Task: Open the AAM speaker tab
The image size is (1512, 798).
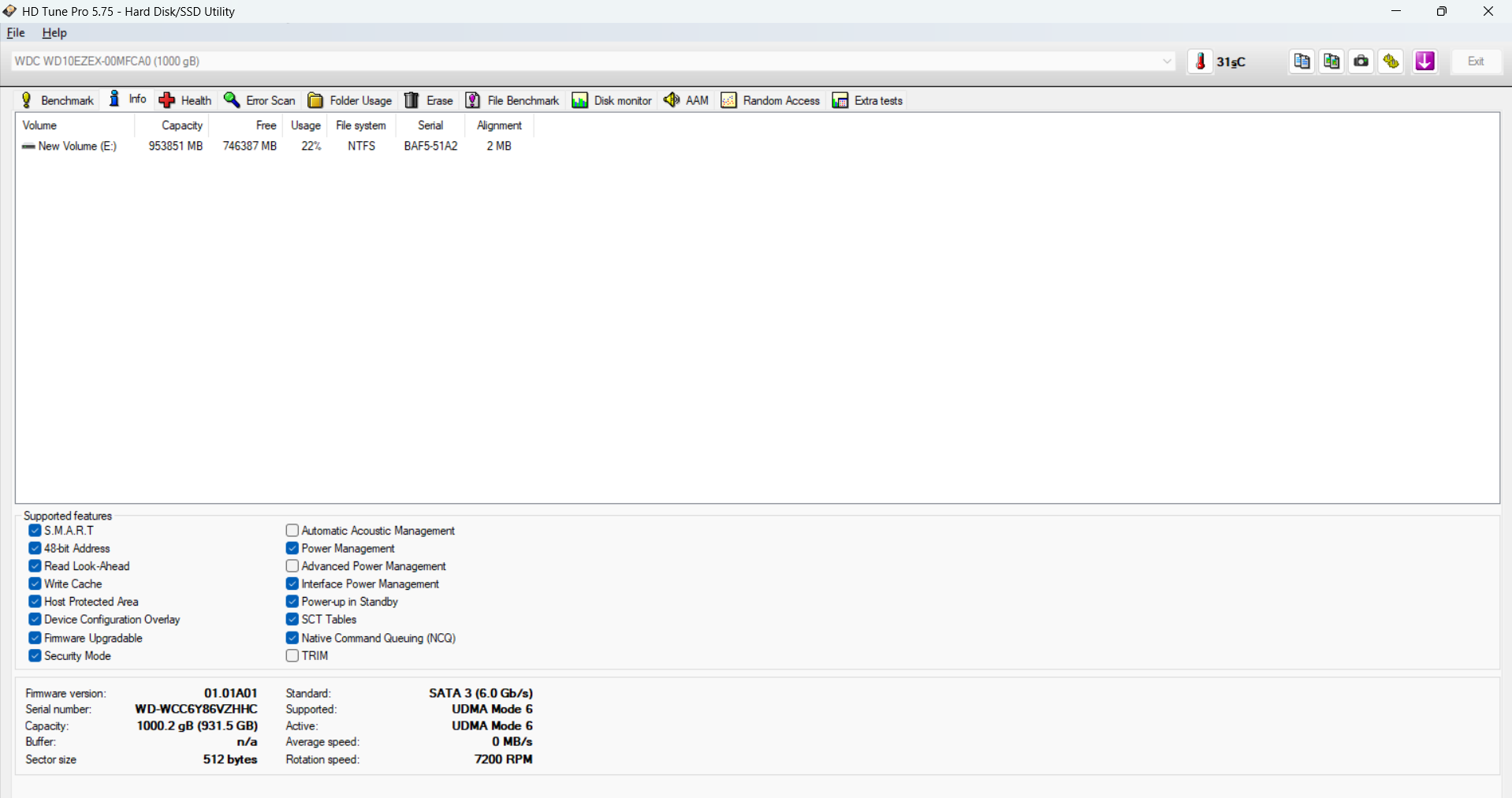Action: click(x=686, y=100)
